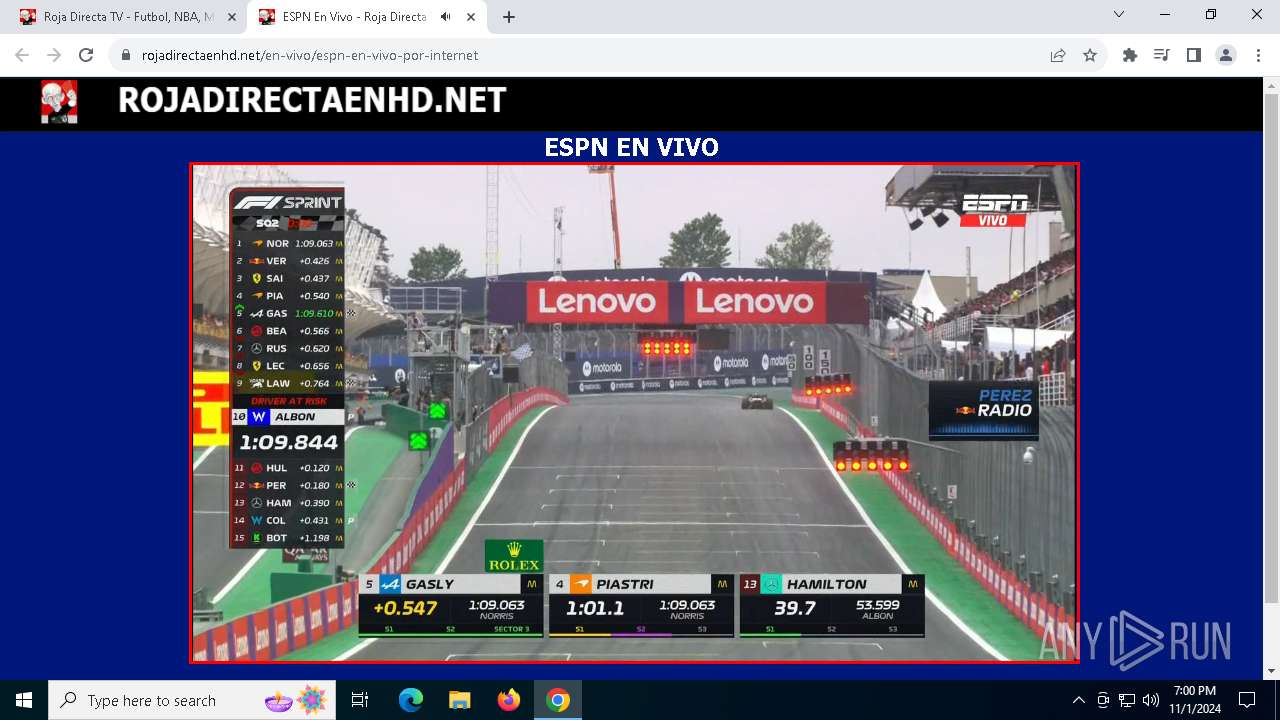Click the PEREZ RADIO overlay
This screenshot has height=720, width=1280.
pos(984,410)
